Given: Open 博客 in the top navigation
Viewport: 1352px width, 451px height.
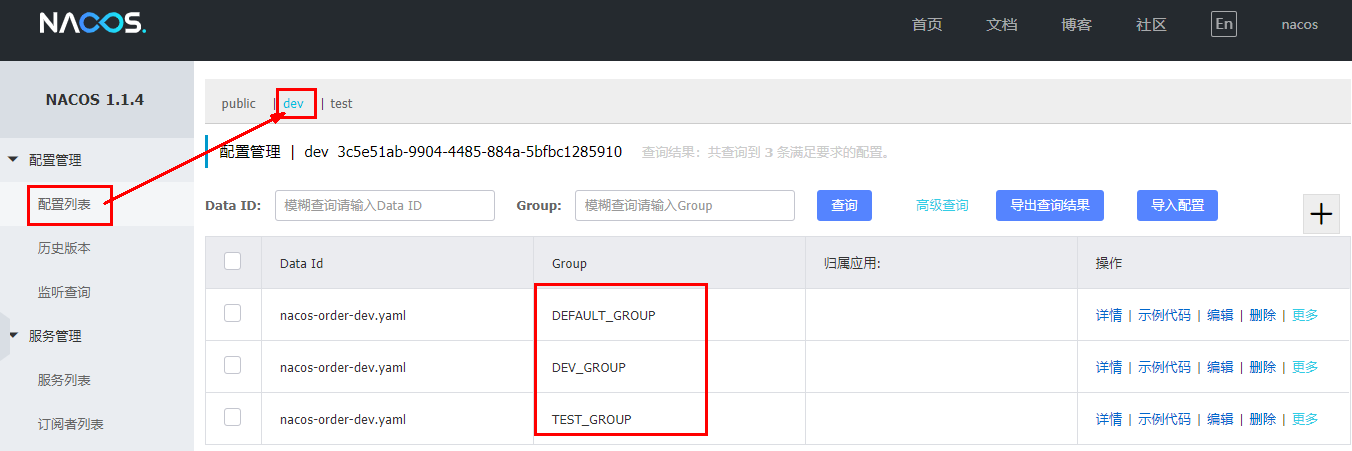Looking at the screenshot, I should 1077,25.
